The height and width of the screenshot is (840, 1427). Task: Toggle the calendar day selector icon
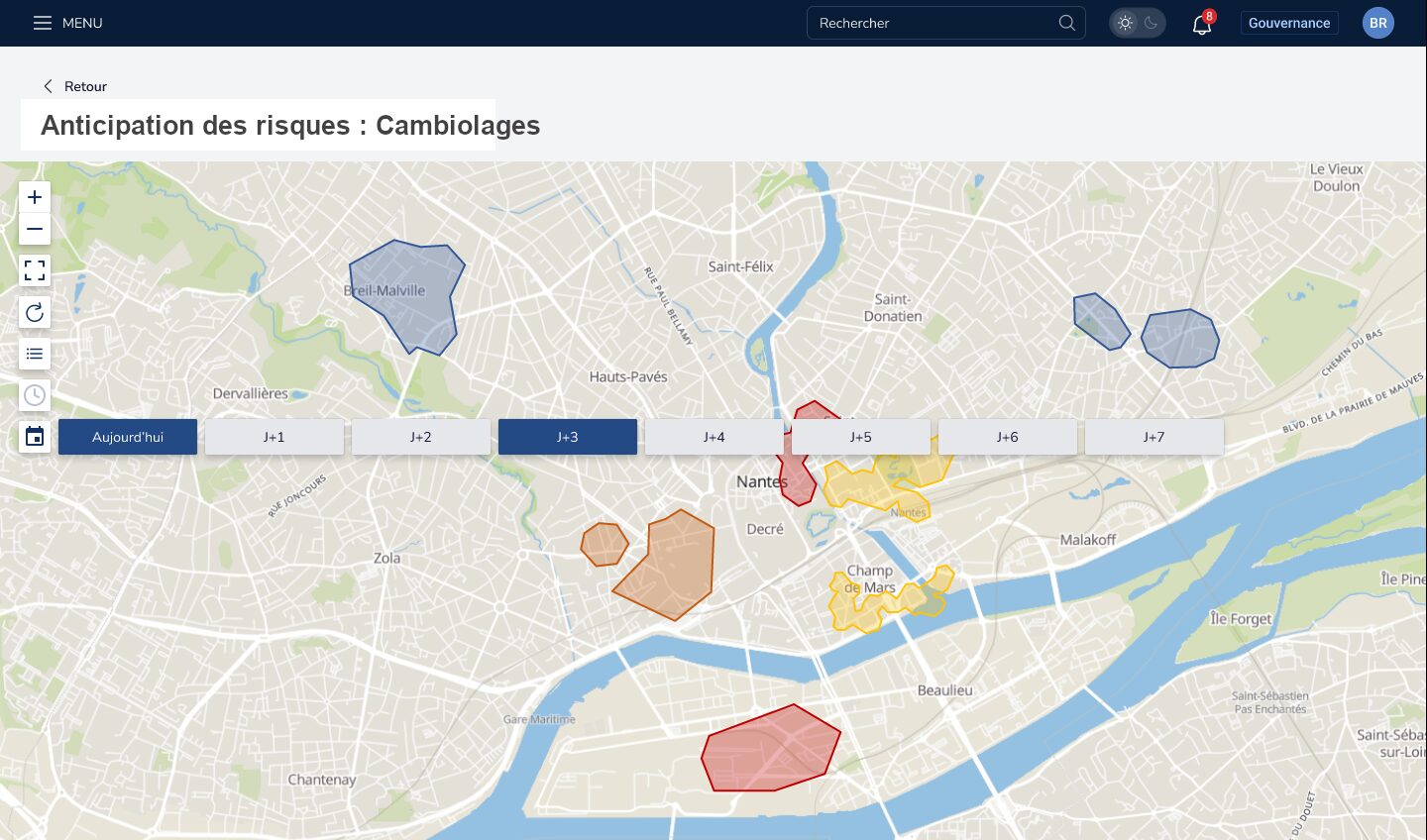tap(35, 437)
